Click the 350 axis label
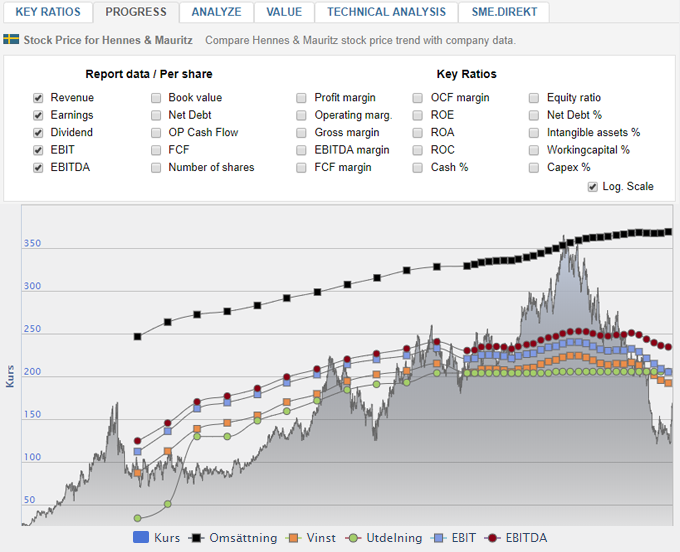680x552 pixels. coord(32,243)
